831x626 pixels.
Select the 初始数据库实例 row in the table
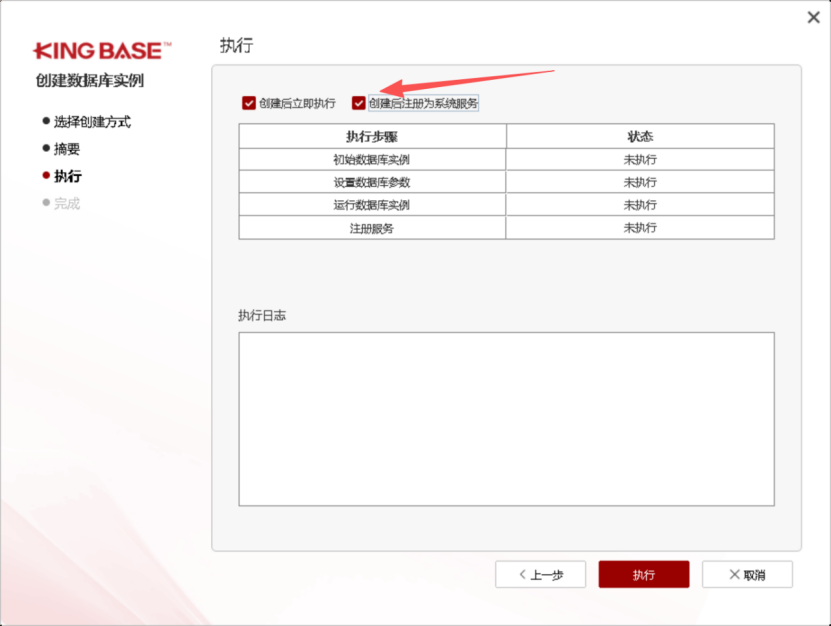tap(372, 160)
